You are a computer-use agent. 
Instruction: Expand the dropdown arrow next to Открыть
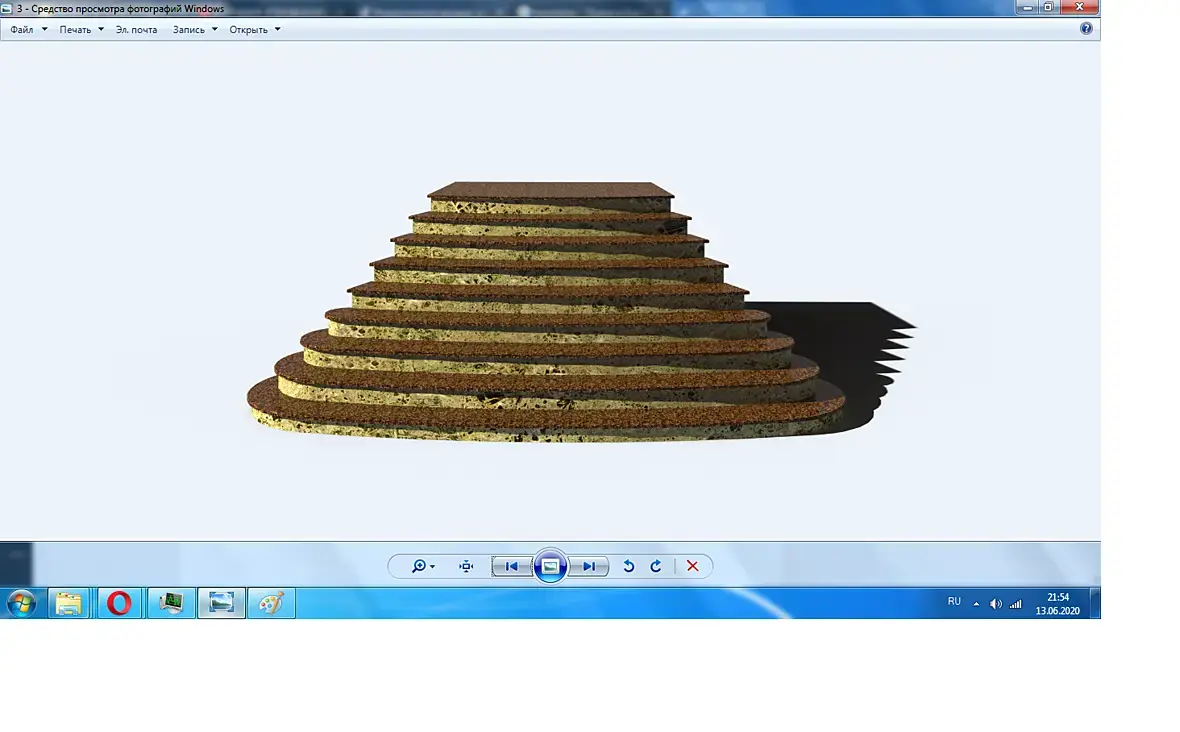coord(278,29)
